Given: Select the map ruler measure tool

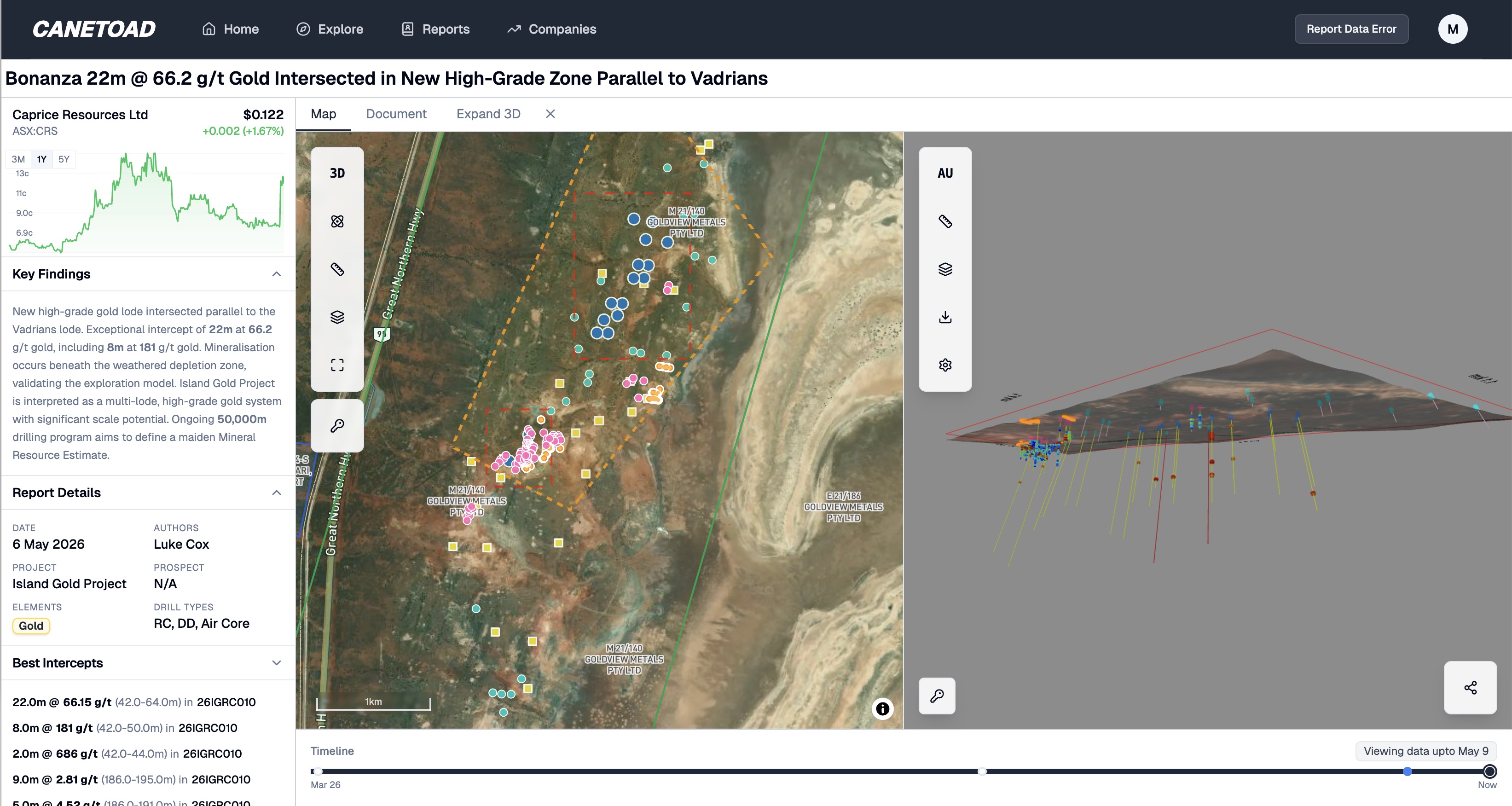Looking at the screenshot, I should click(x=337, y=269).
